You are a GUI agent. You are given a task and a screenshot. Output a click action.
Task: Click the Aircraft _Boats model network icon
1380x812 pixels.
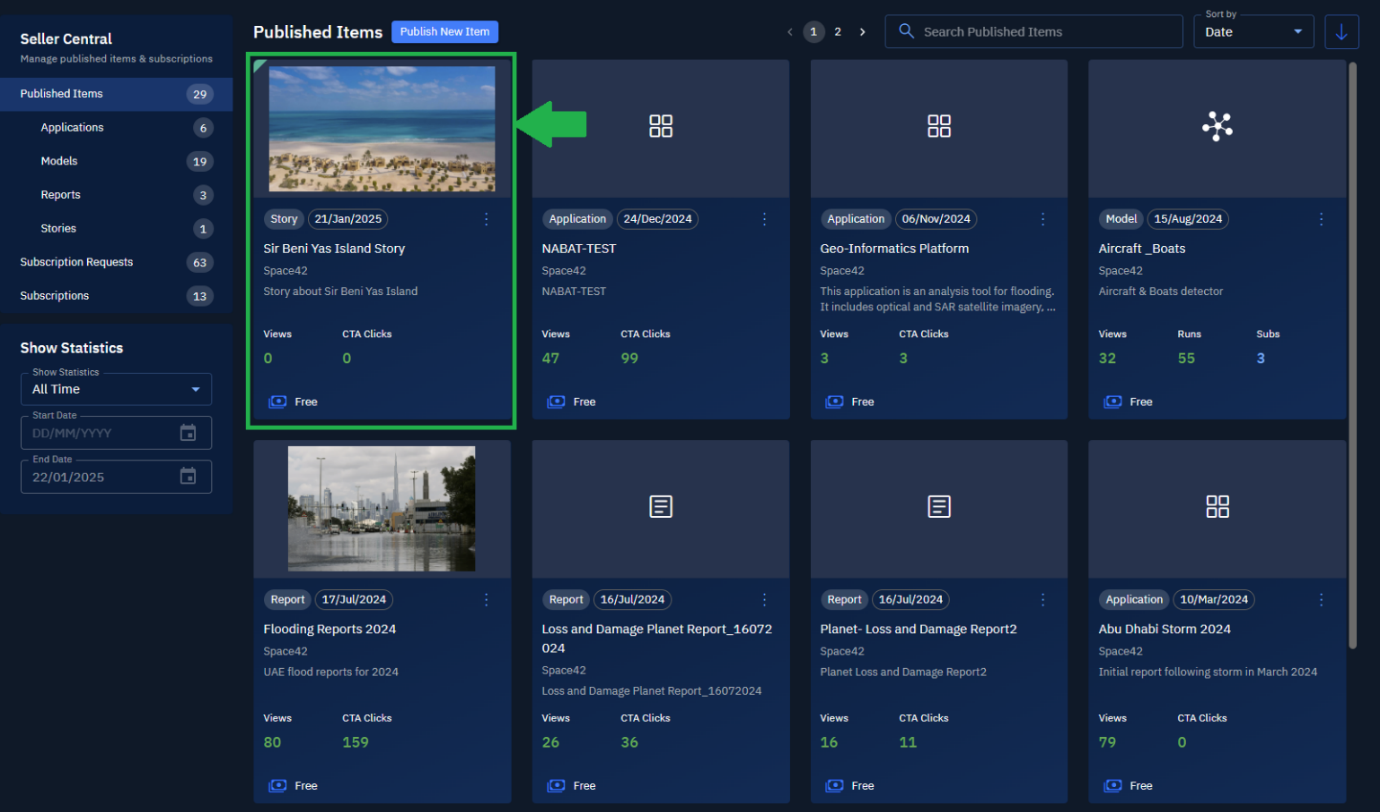1217,126
